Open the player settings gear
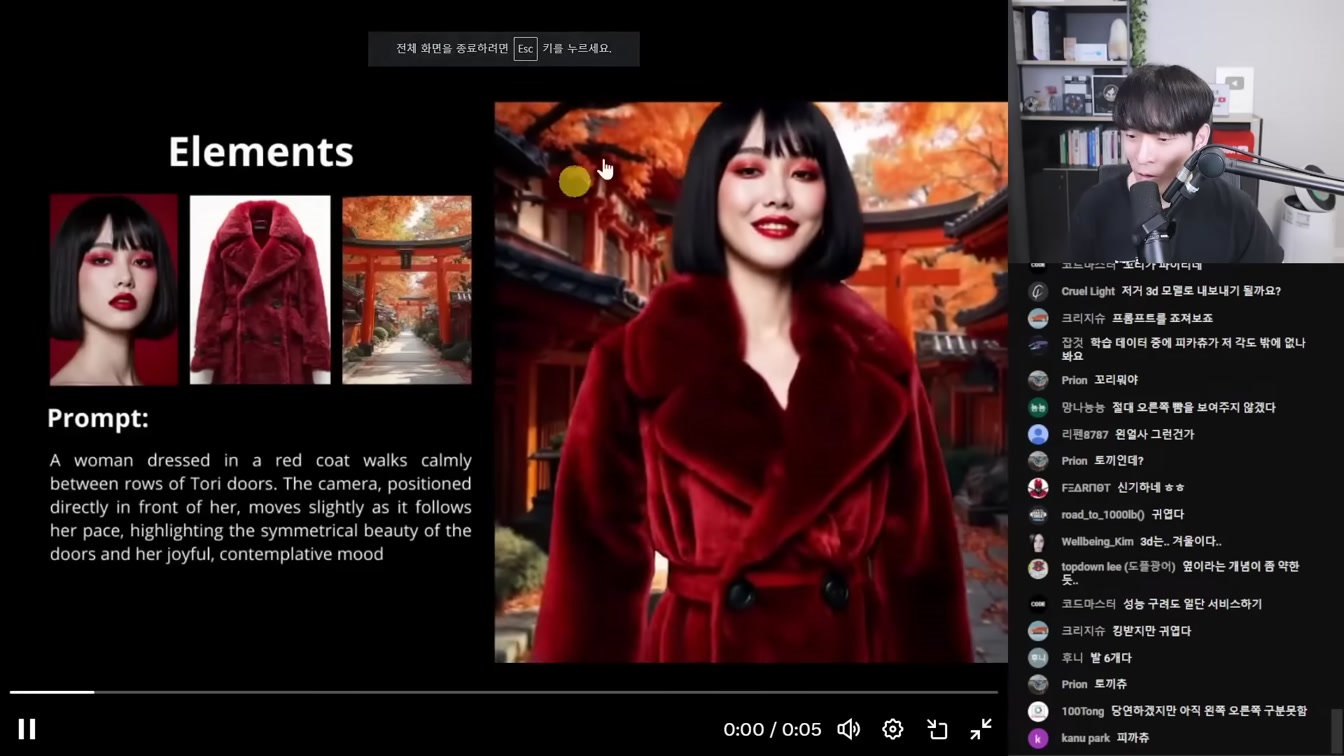 coord(893,729)
